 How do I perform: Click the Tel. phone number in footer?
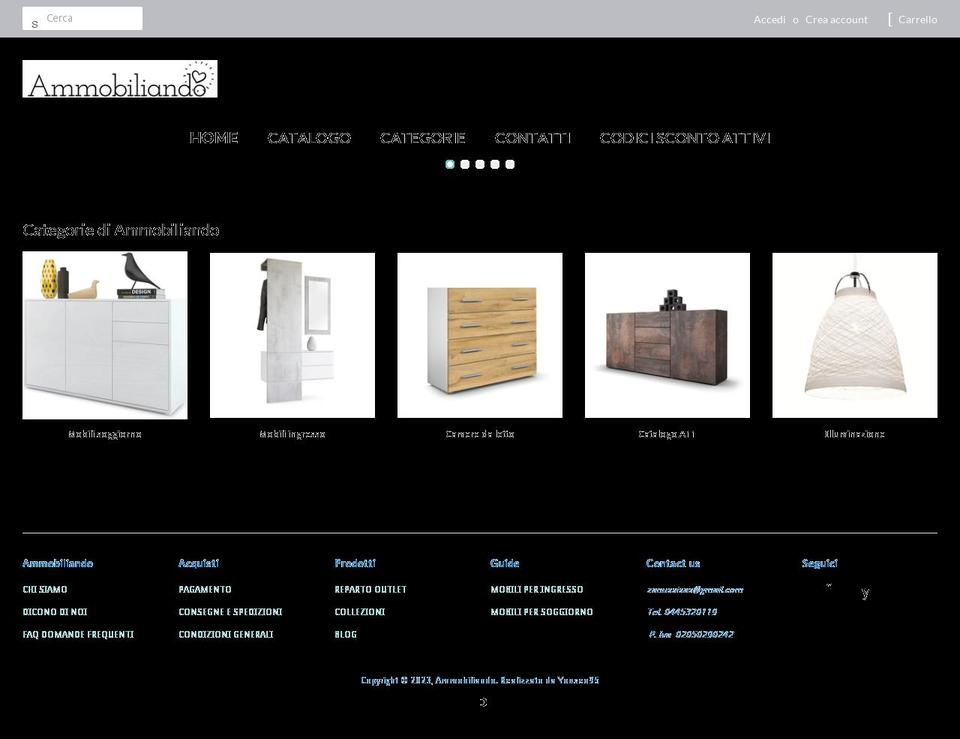pyautogui.click(x=682, y=612)
